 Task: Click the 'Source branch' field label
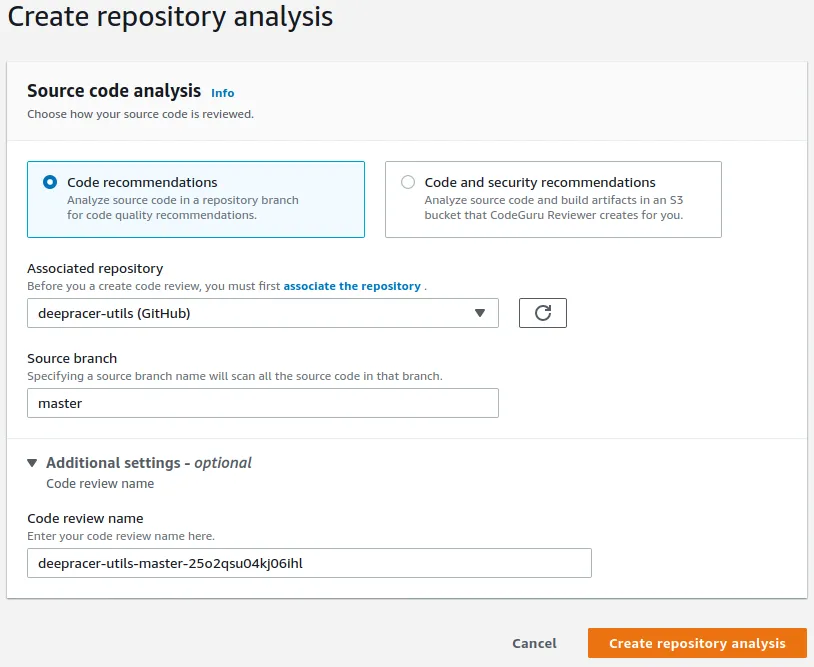72,359
